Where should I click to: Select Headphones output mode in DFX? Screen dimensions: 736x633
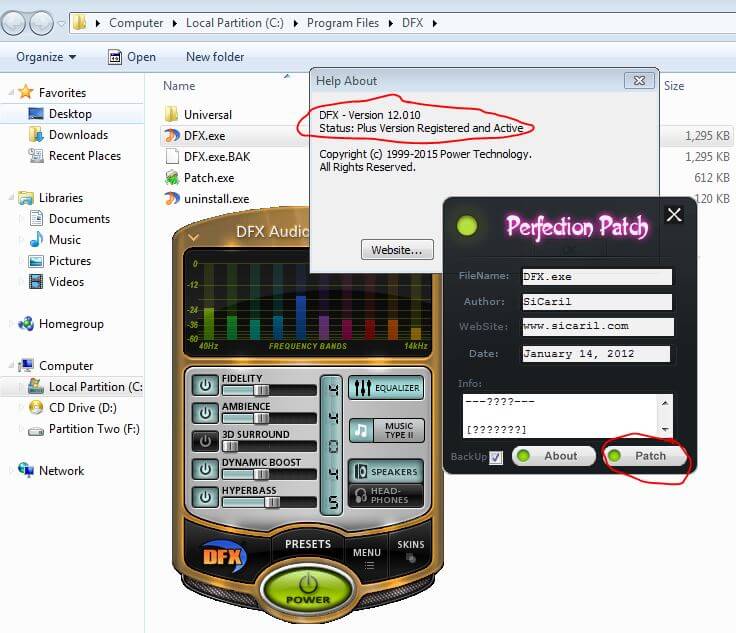pyautogui.click(x=386, y=496)
